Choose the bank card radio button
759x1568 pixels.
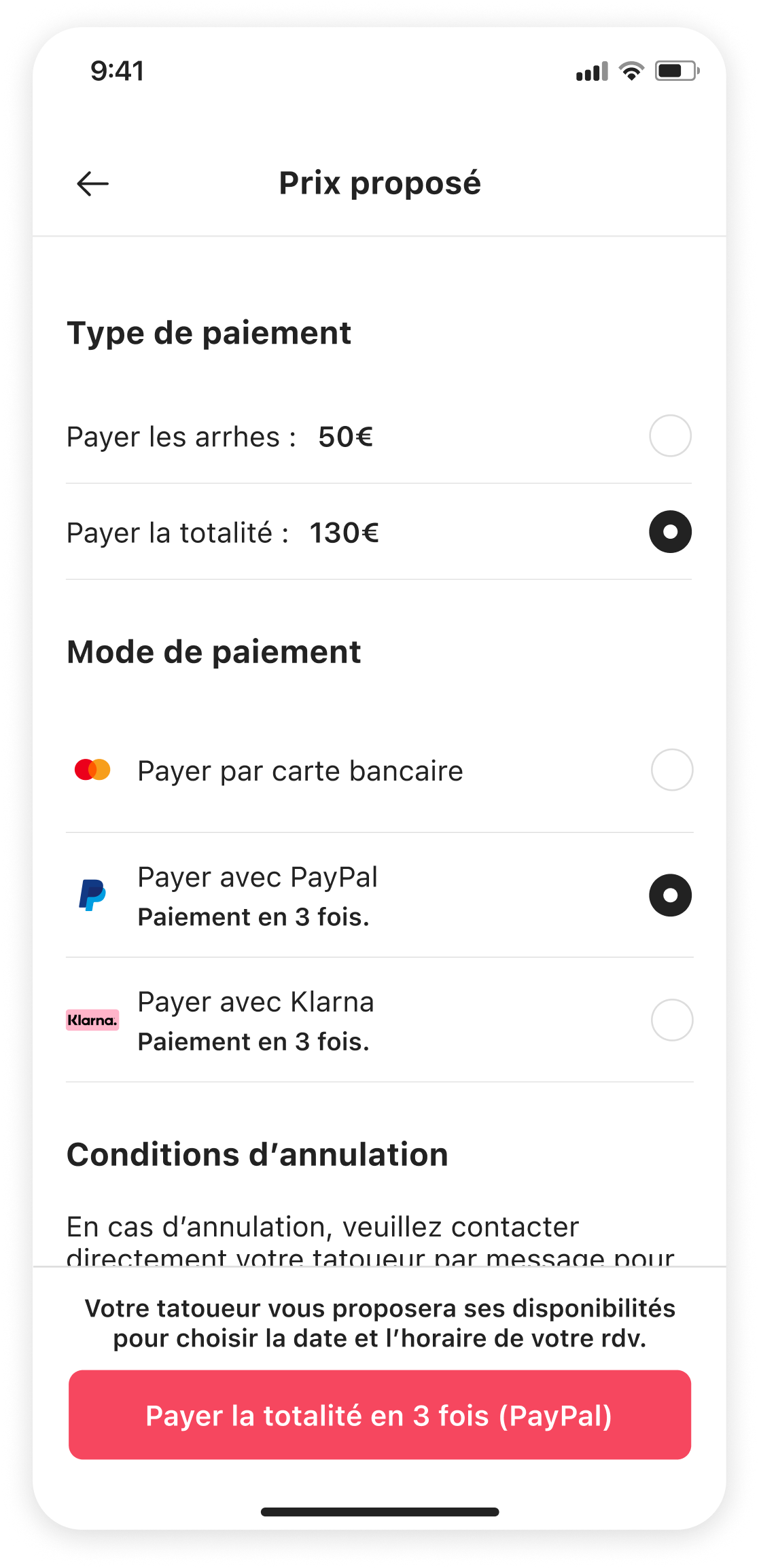click(x=671, y=770)
